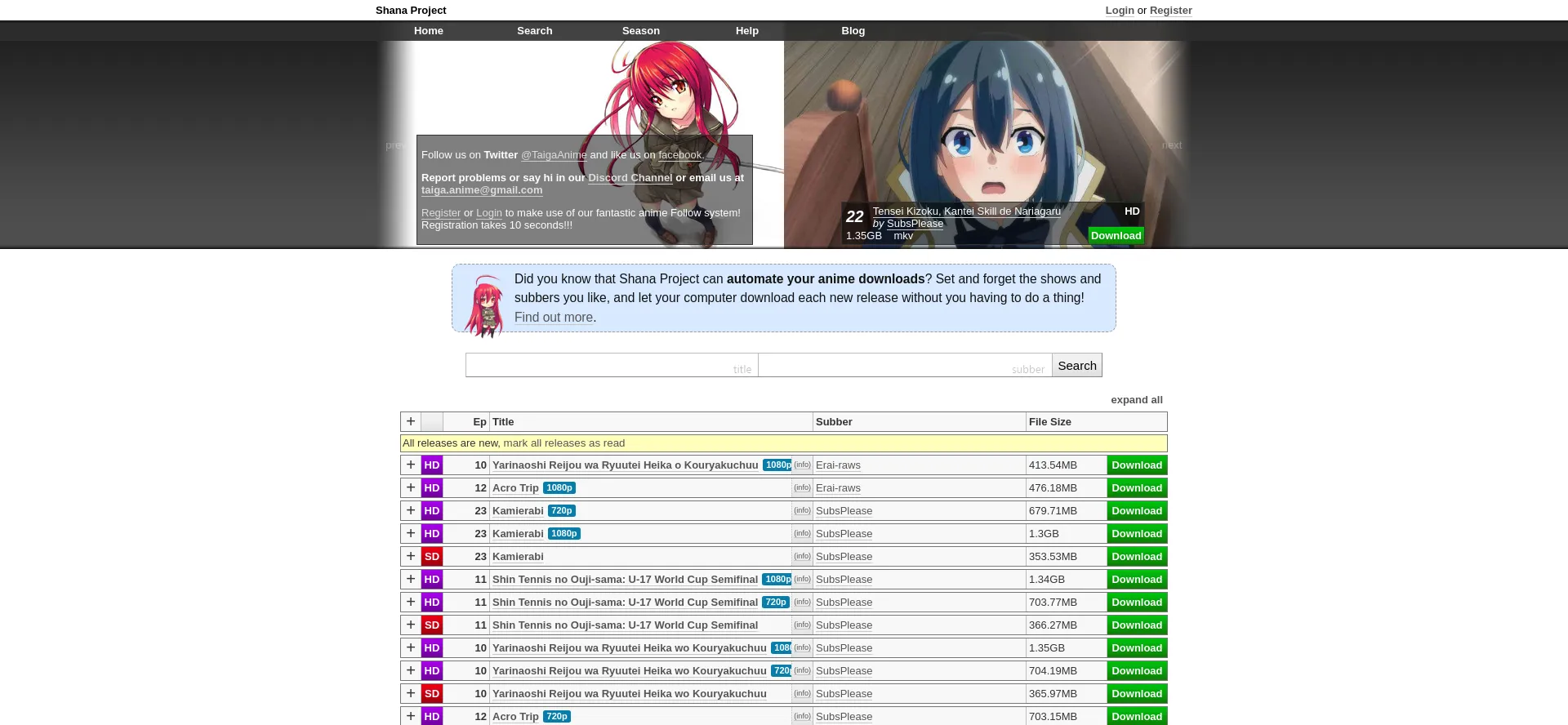Click the 720p tag on Shin Tennis 703.77MB row
This screenshot has width=1568, height=725.
click(776, 602)
